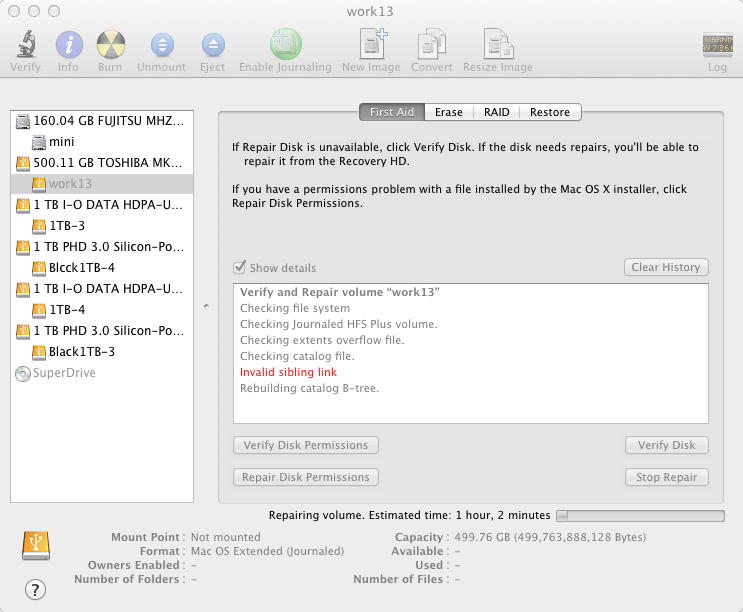
Task: Toggle the Show details checkbox
Action: 240,268
